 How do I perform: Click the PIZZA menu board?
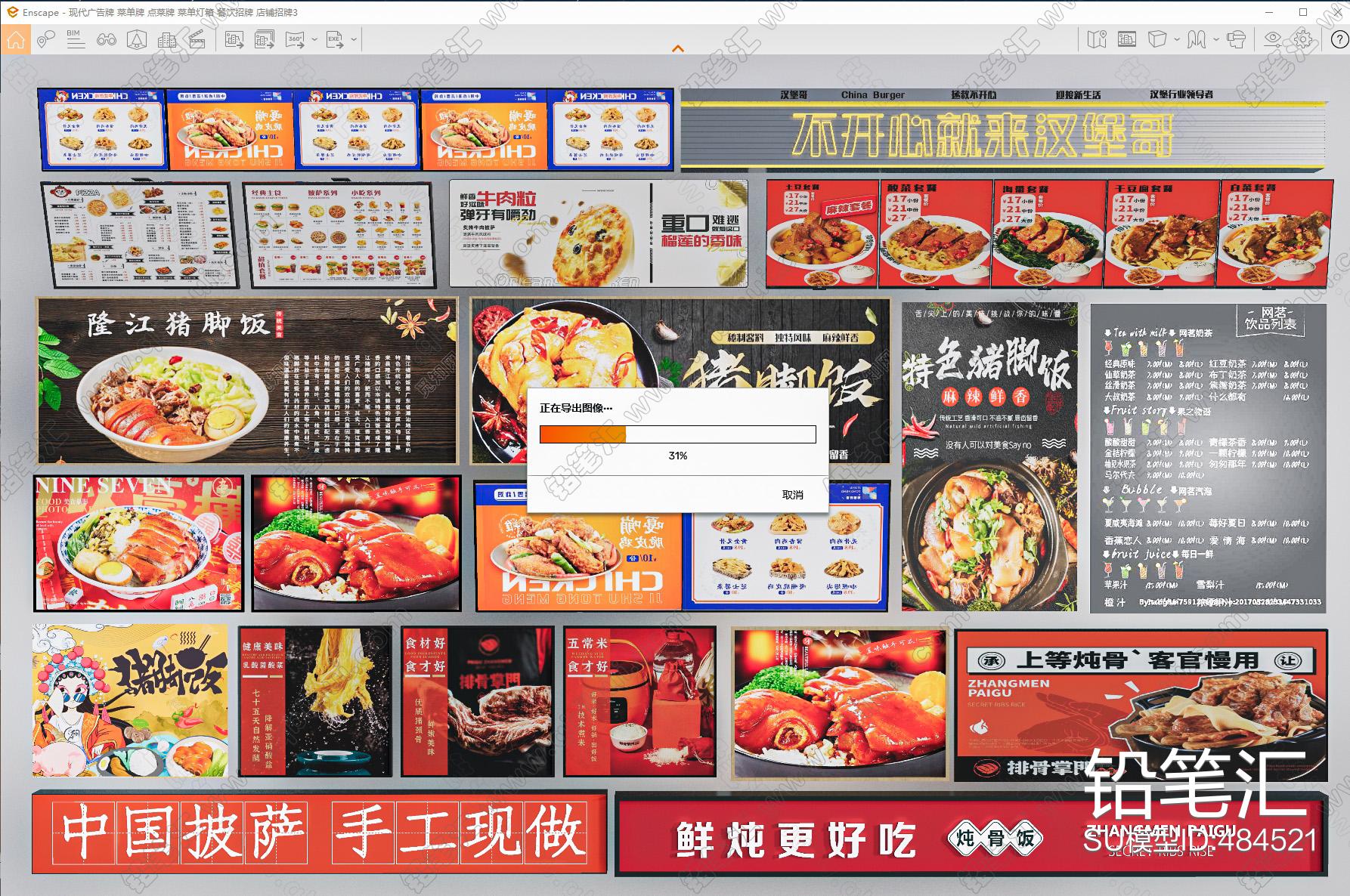click(x=140, y=235)
